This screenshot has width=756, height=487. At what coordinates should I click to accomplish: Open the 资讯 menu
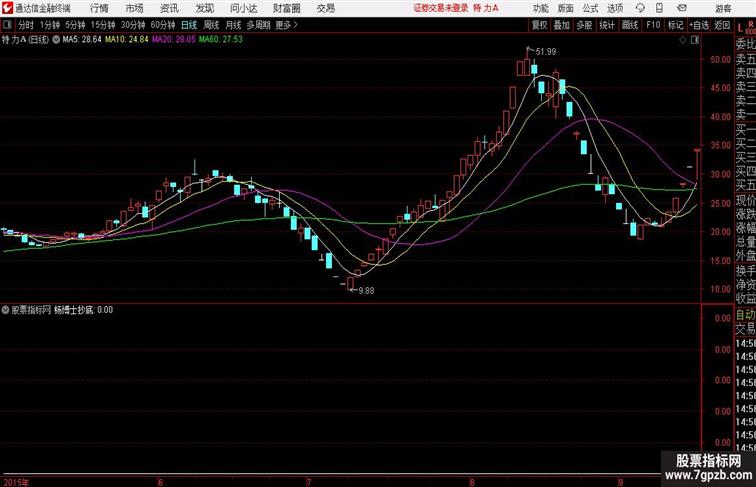(169, 8)
